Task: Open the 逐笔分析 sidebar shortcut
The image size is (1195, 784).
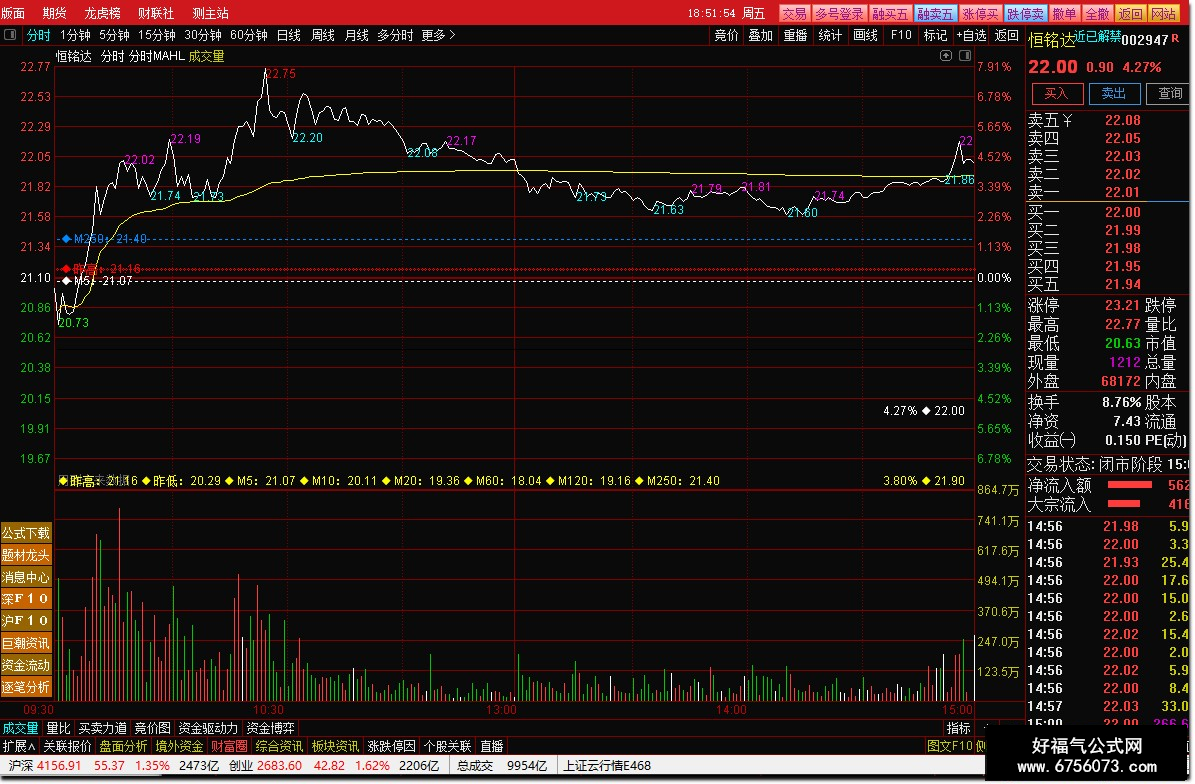Action: 26,687
